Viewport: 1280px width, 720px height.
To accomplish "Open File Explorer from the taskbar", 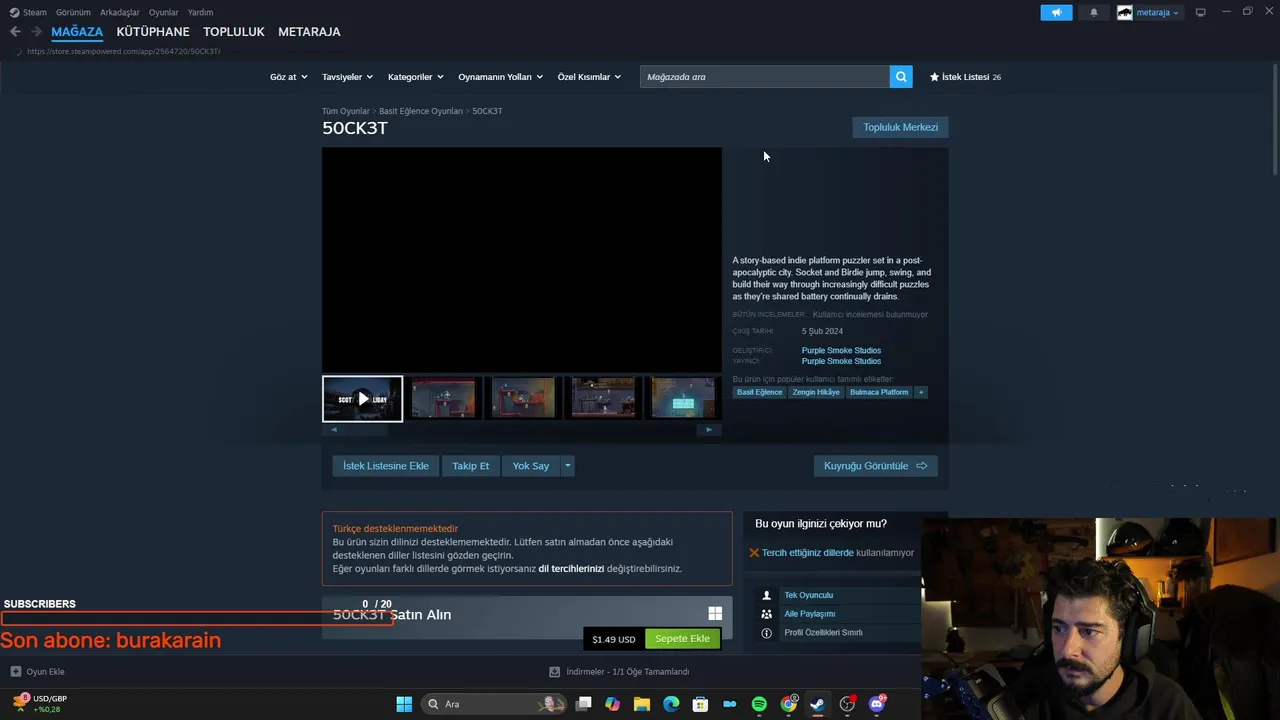I will point(642,704).
